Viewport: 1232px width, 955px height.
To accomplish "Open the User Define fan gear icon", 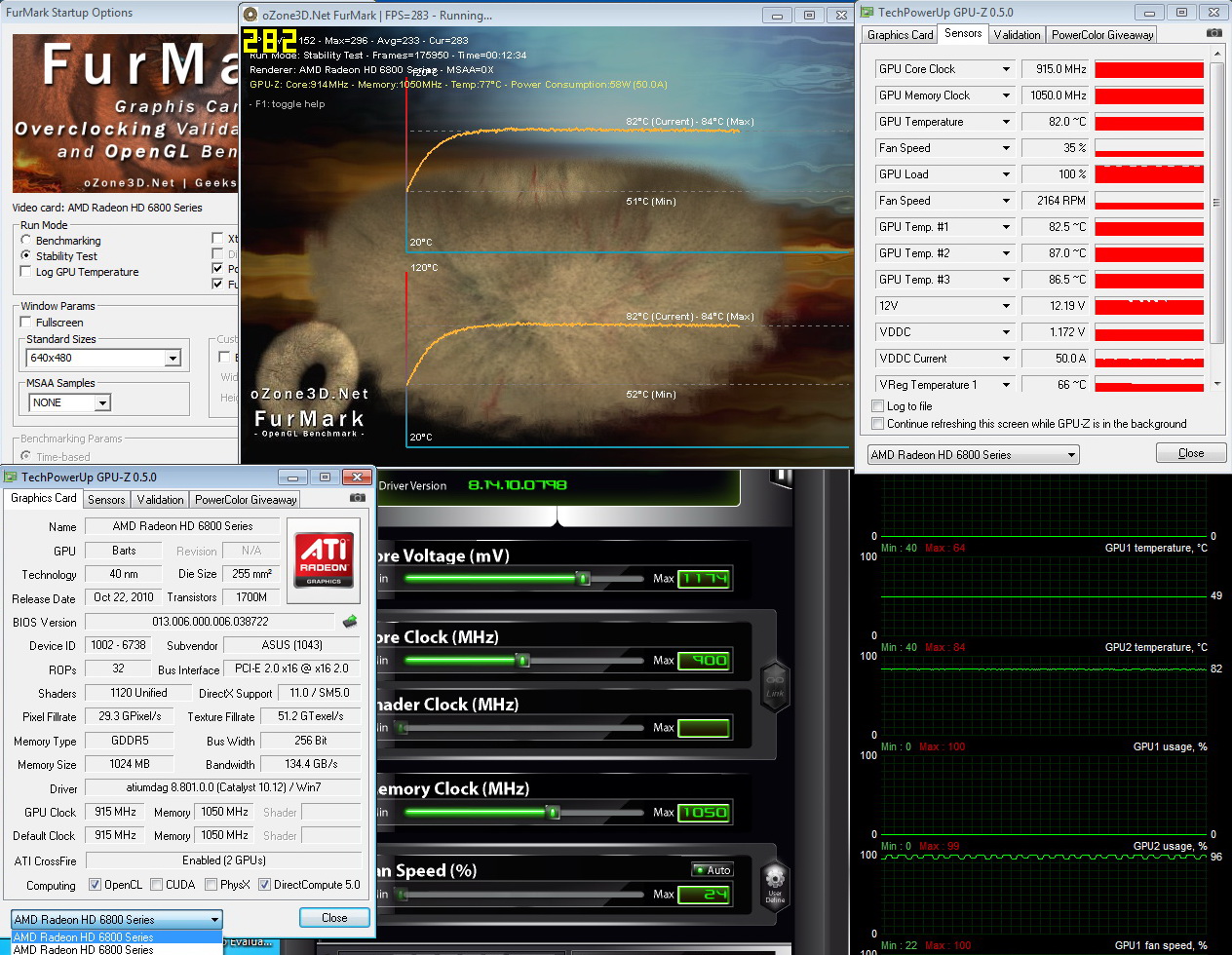I will pos(775,881).
